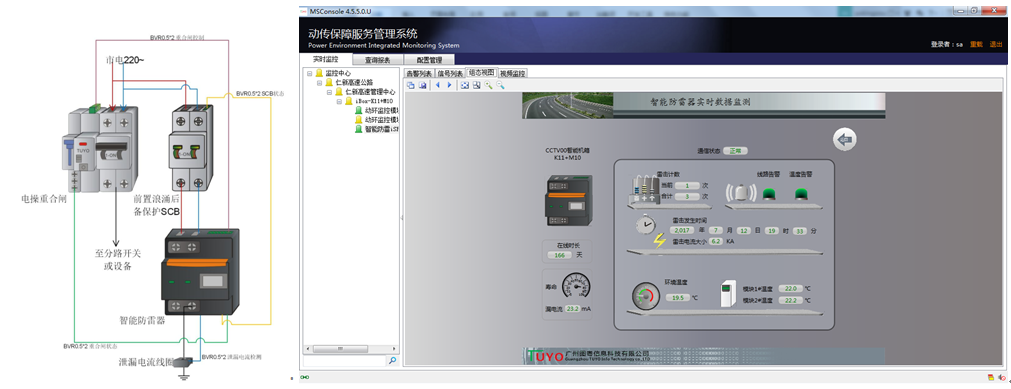
Task: Click the blue left arrow toolbar icon
Action: [x=438, y=85]
